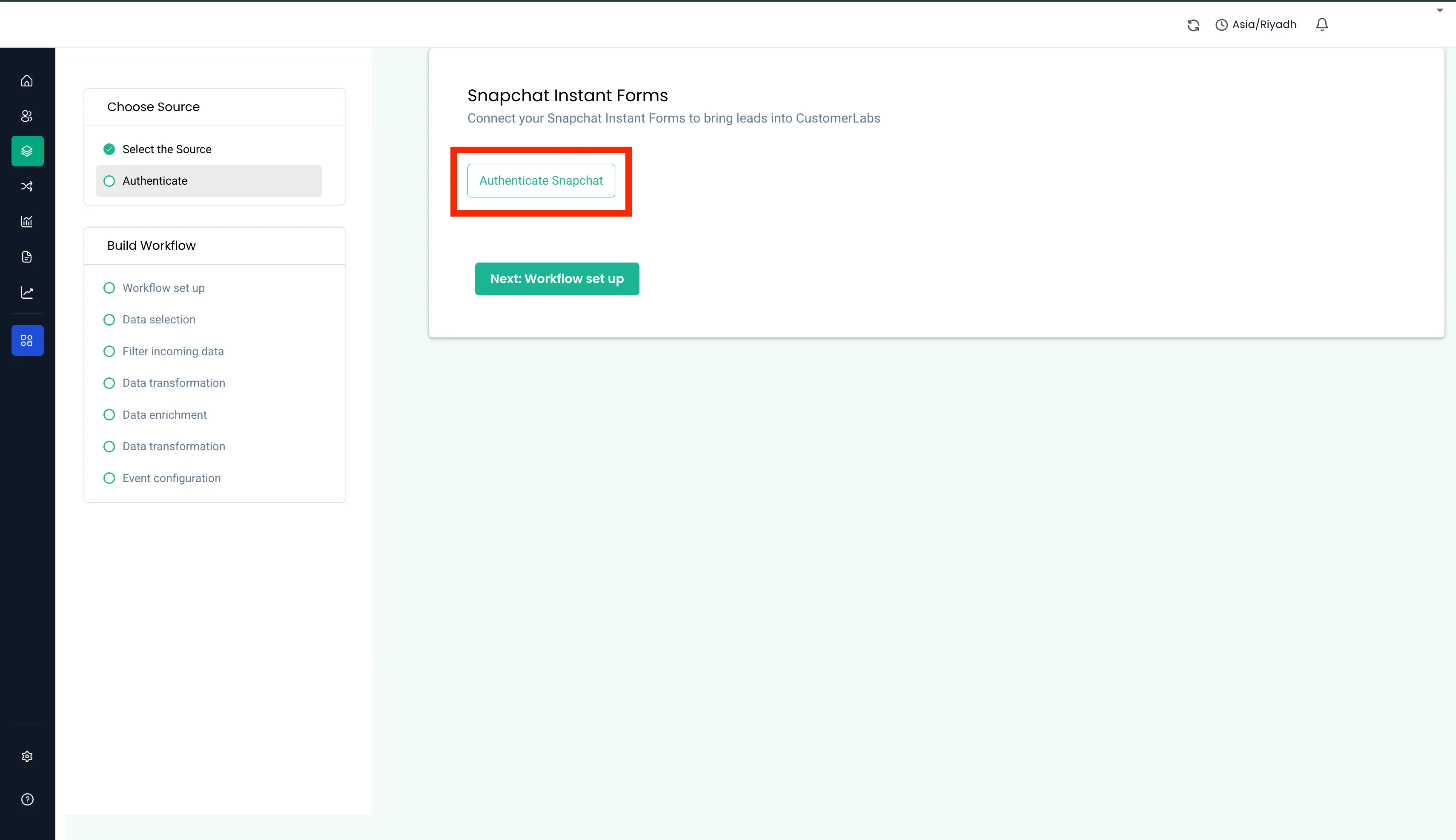Viewport: 1456px width, 840px height.
Task: Open the Help question mark icon
Action: coord(27,799)
